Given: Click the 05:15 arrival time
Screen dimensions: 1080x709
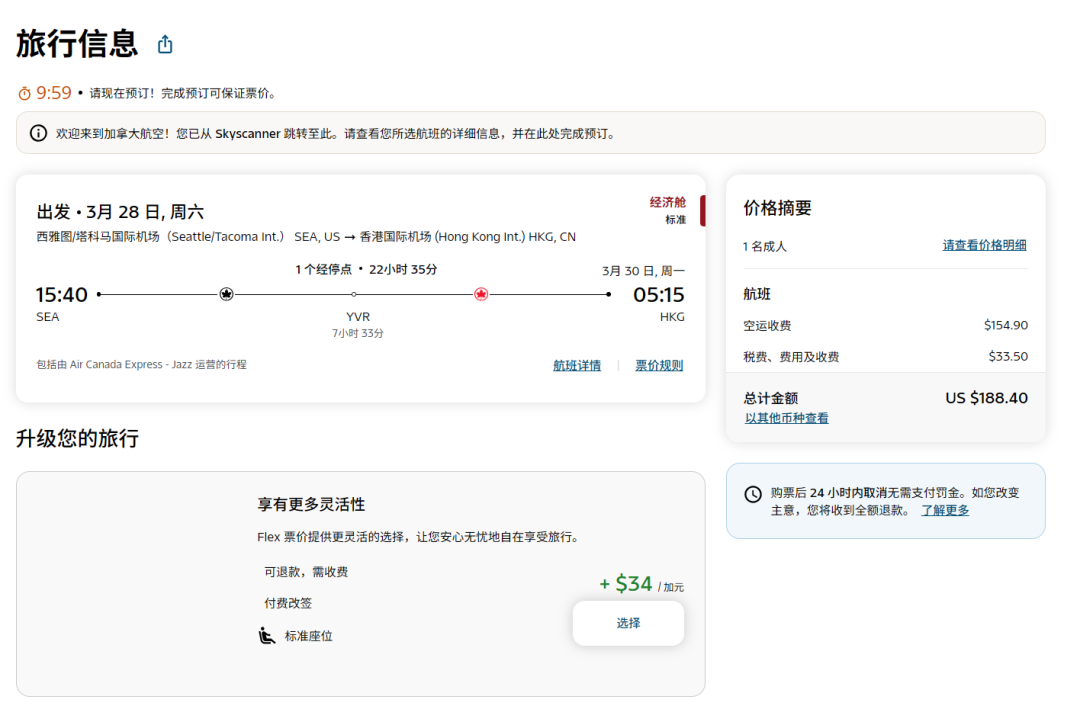Looking at the screenshot, I should [x=658, y=295].
